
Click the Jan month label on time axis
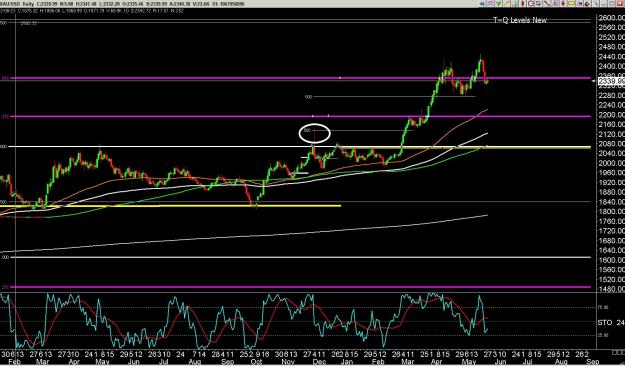point(346,362)
